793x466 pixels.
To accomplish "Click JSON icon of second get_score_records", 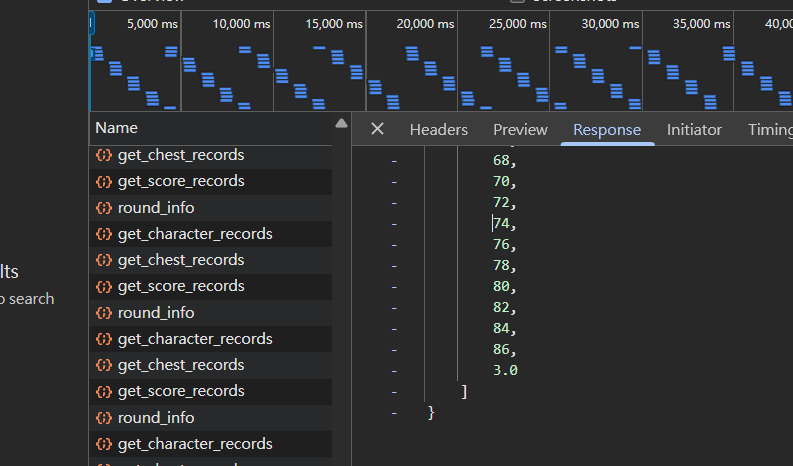I will (x=104, y=286).
